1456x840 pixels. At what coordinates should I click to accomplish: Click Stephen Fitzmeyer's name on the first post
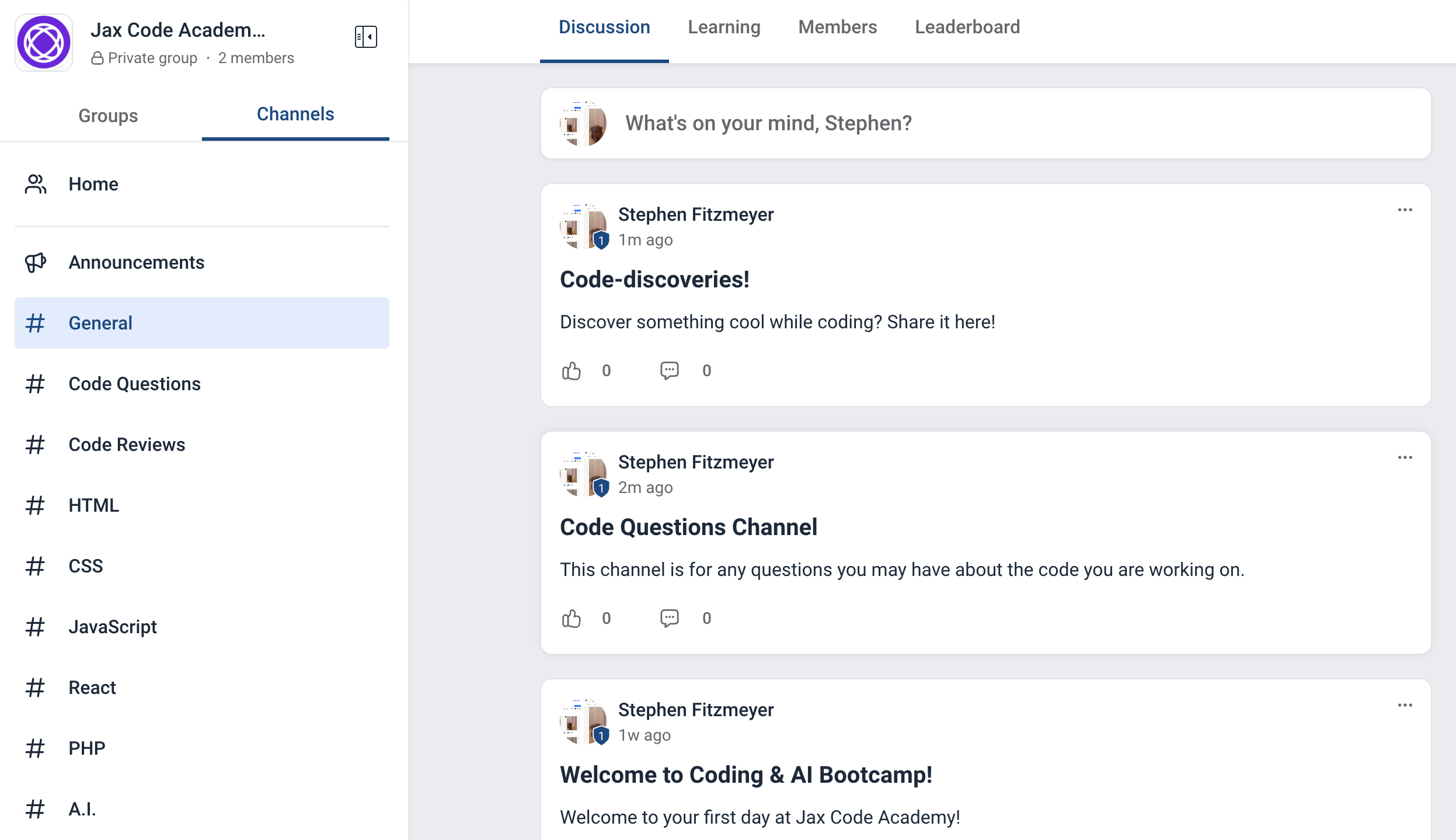click(695, 214)
